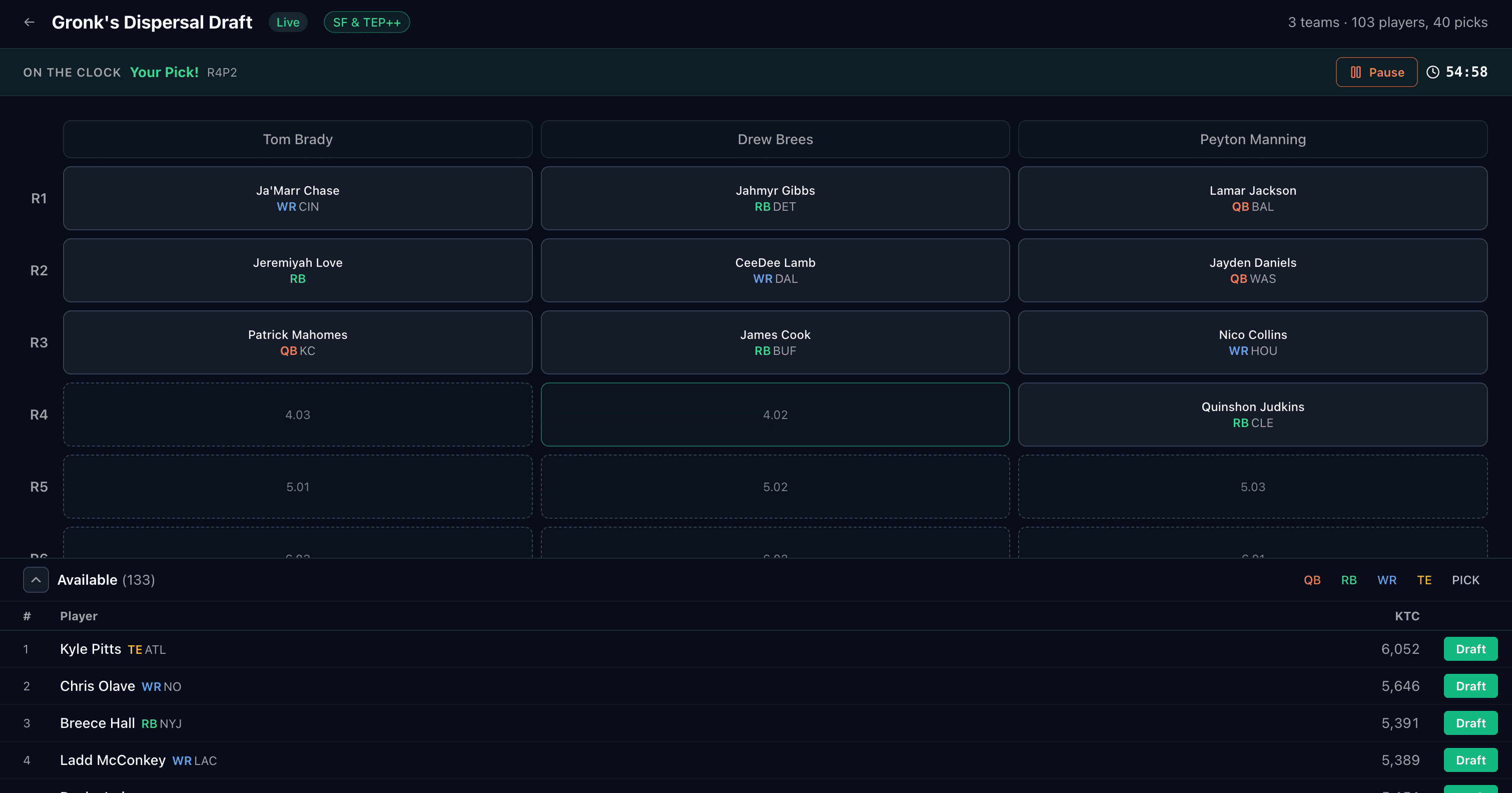Toggle the SF & TEP++ league format badge
Viewport: 1512px width, 793px height.
366,22
